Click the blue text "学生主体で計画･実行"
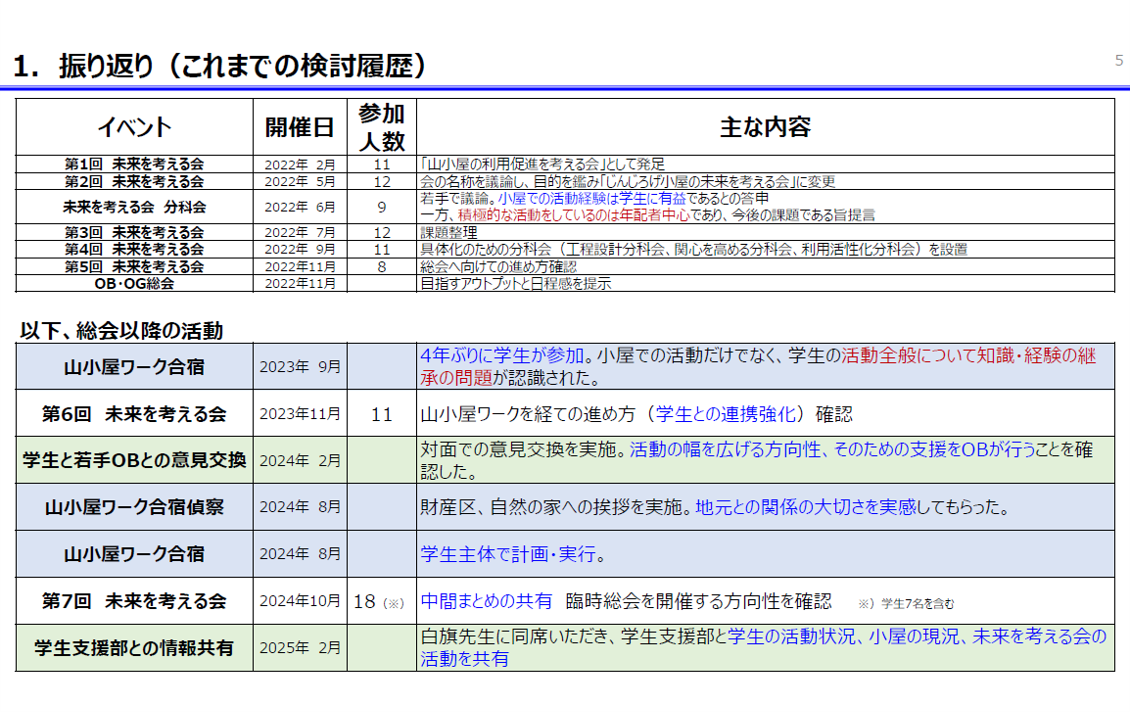 click(508, 554)
